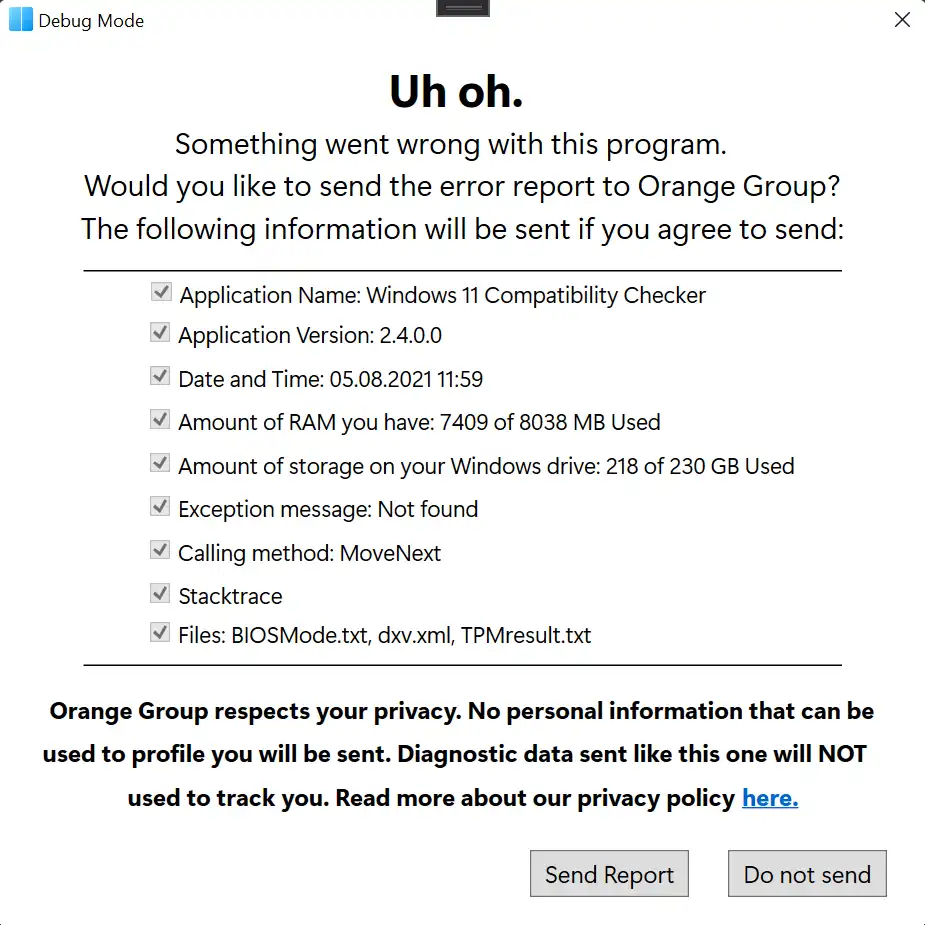Click the 'Uh oh.' heading
Image resolution: width=925 pixels, height=925 pixels.
(x=456, y=92)
